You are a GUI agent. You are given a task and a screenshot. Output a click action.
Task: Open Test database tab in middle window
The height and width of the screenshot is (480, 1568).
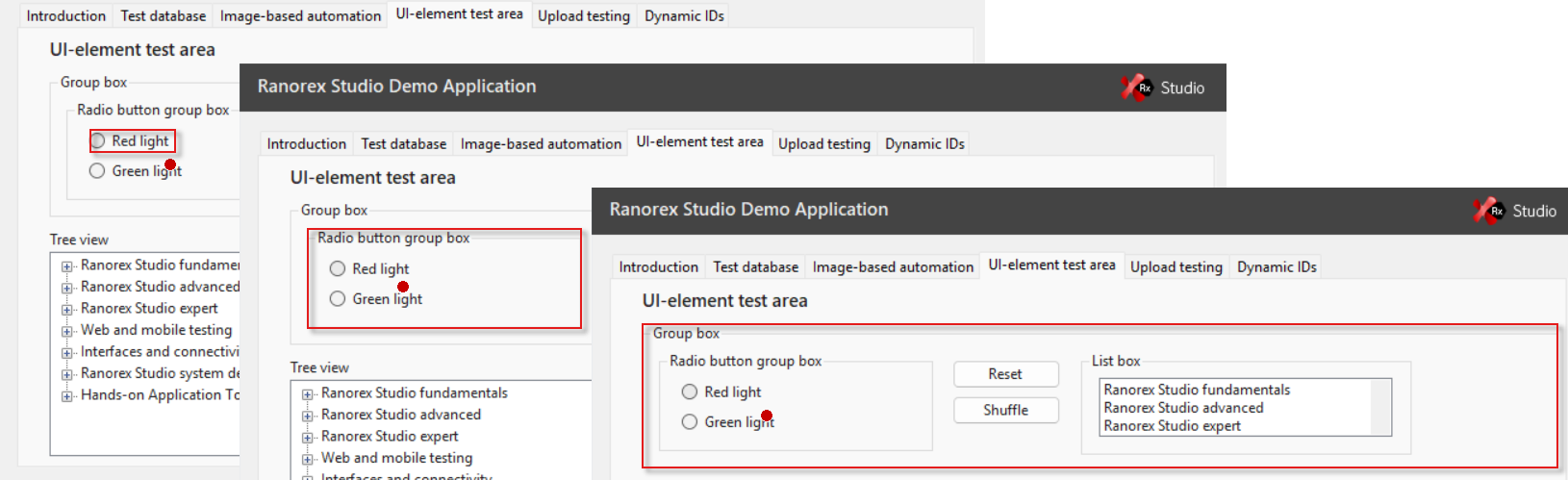click(404, 143)
